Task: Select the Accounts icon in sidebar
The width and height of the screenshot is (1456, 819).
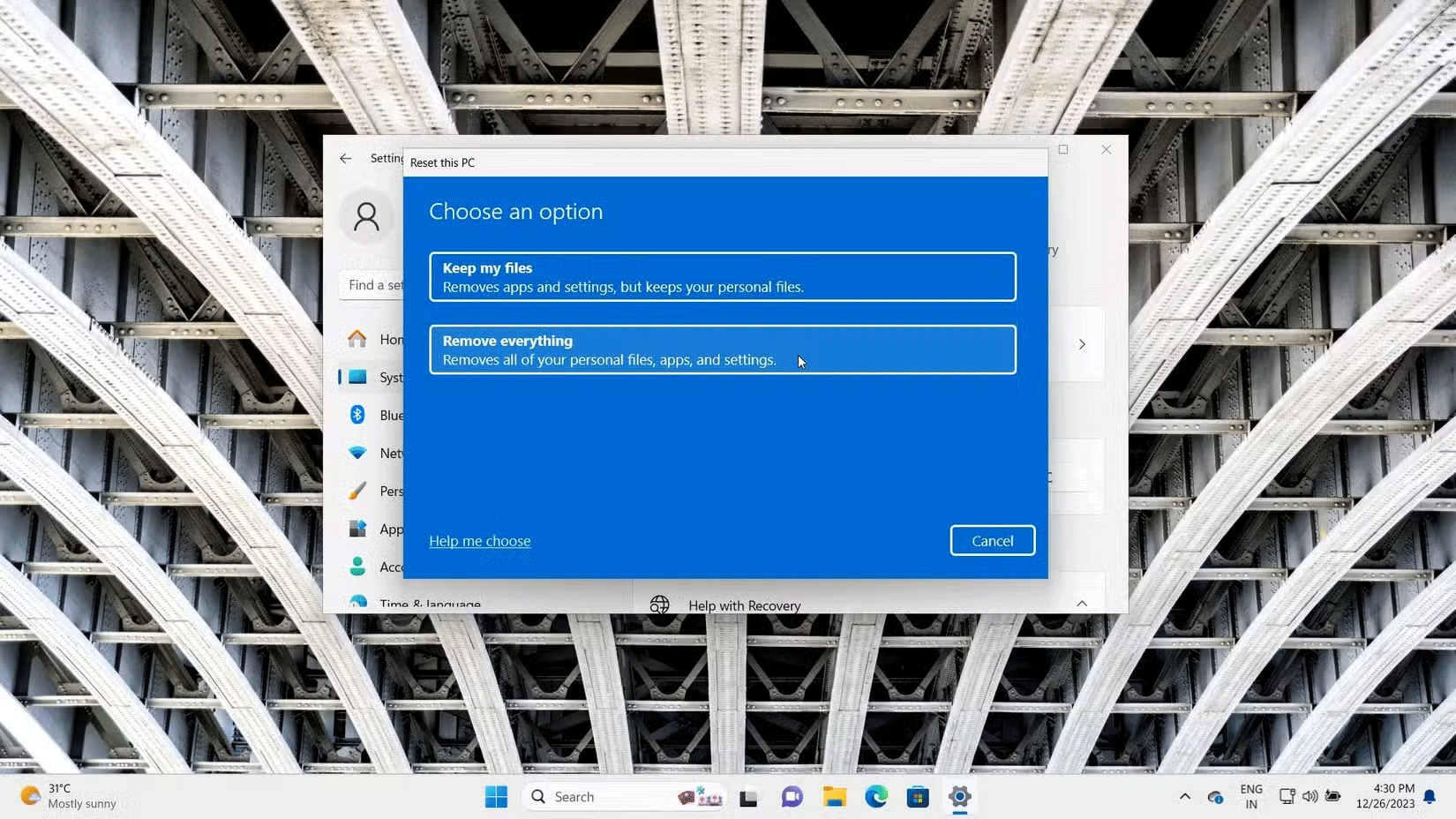Action: pos(358,567)
